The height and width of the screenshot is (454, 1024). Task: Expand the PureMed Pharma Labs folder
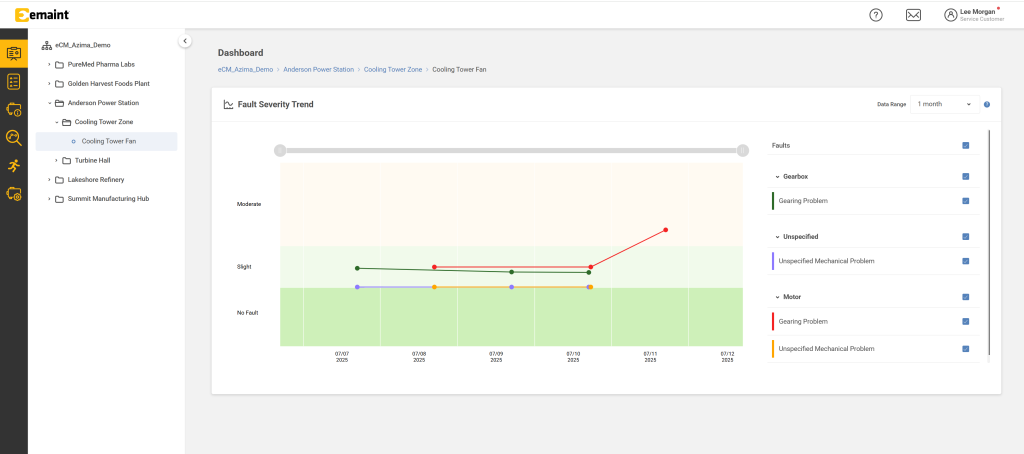tap(49, 64)
